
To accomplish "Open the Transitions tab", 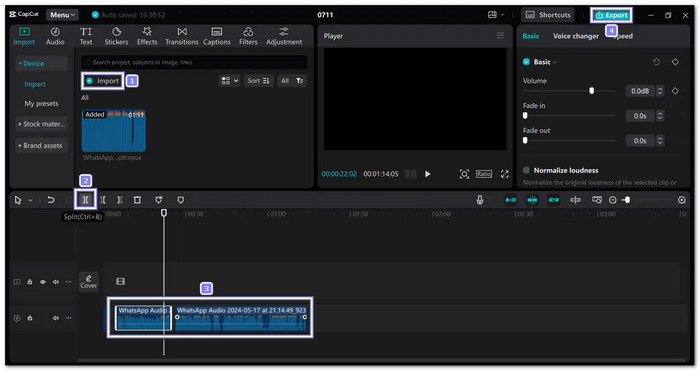I will point(182,36).
